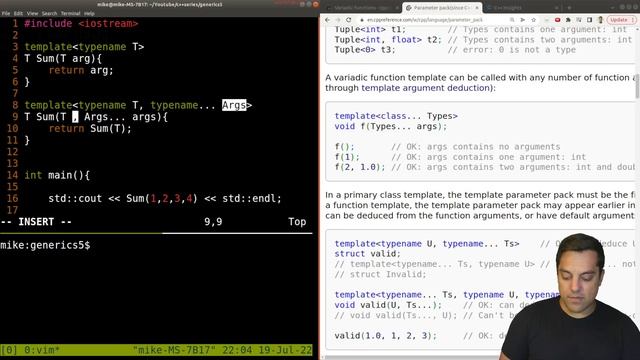This screenshot has height=360, width=640.
Task: Open Help menu in terminal window
Action: [x=89, y=13]
